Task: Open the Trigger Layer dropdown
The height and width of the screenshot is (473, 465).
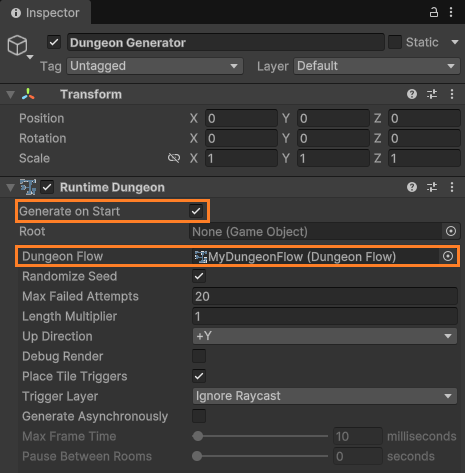Action: point(325,396)
